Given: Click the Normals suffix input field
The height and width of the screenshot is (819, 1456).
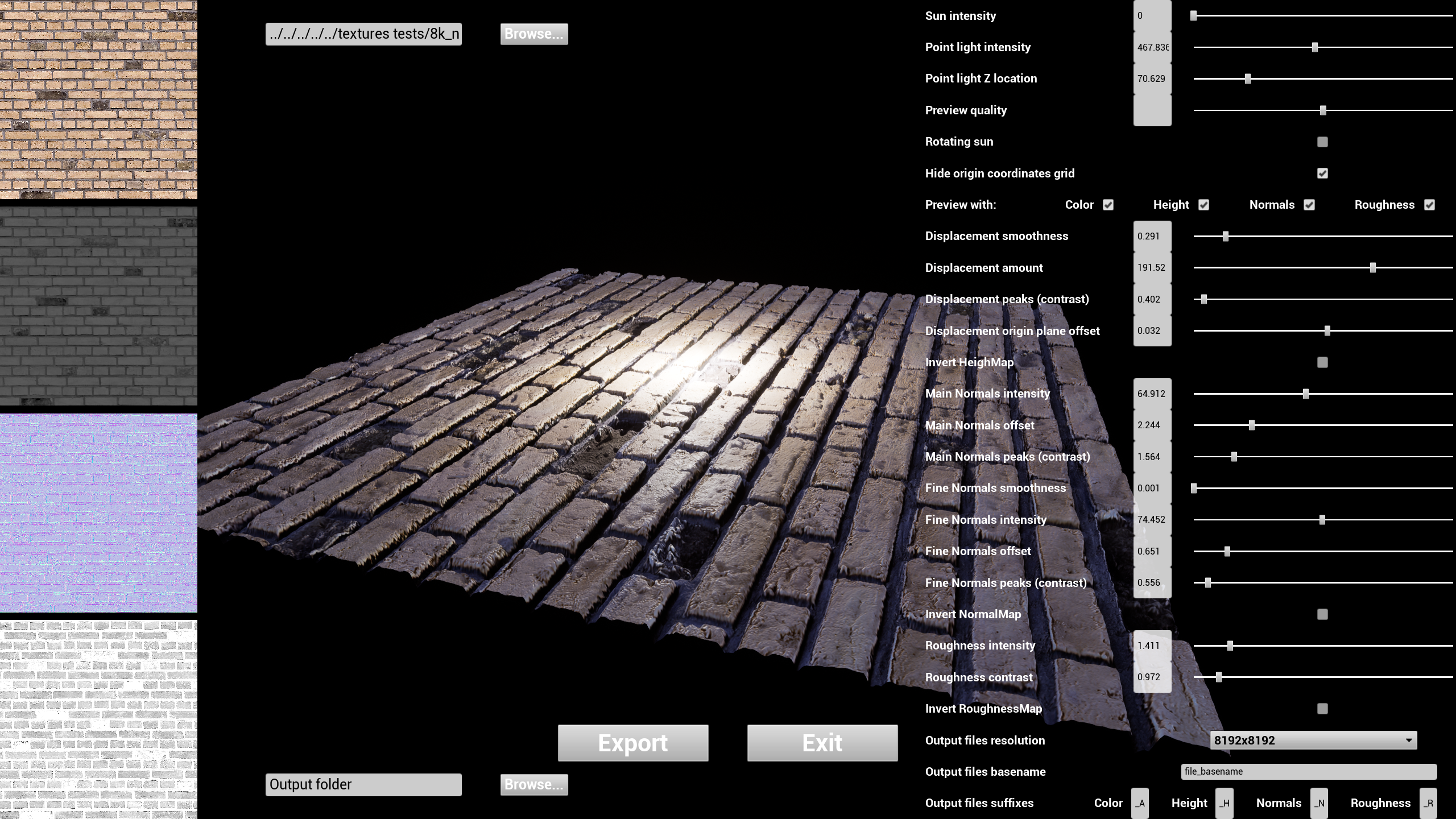Looking at the screenshot, I should (x=1319, y=803).
